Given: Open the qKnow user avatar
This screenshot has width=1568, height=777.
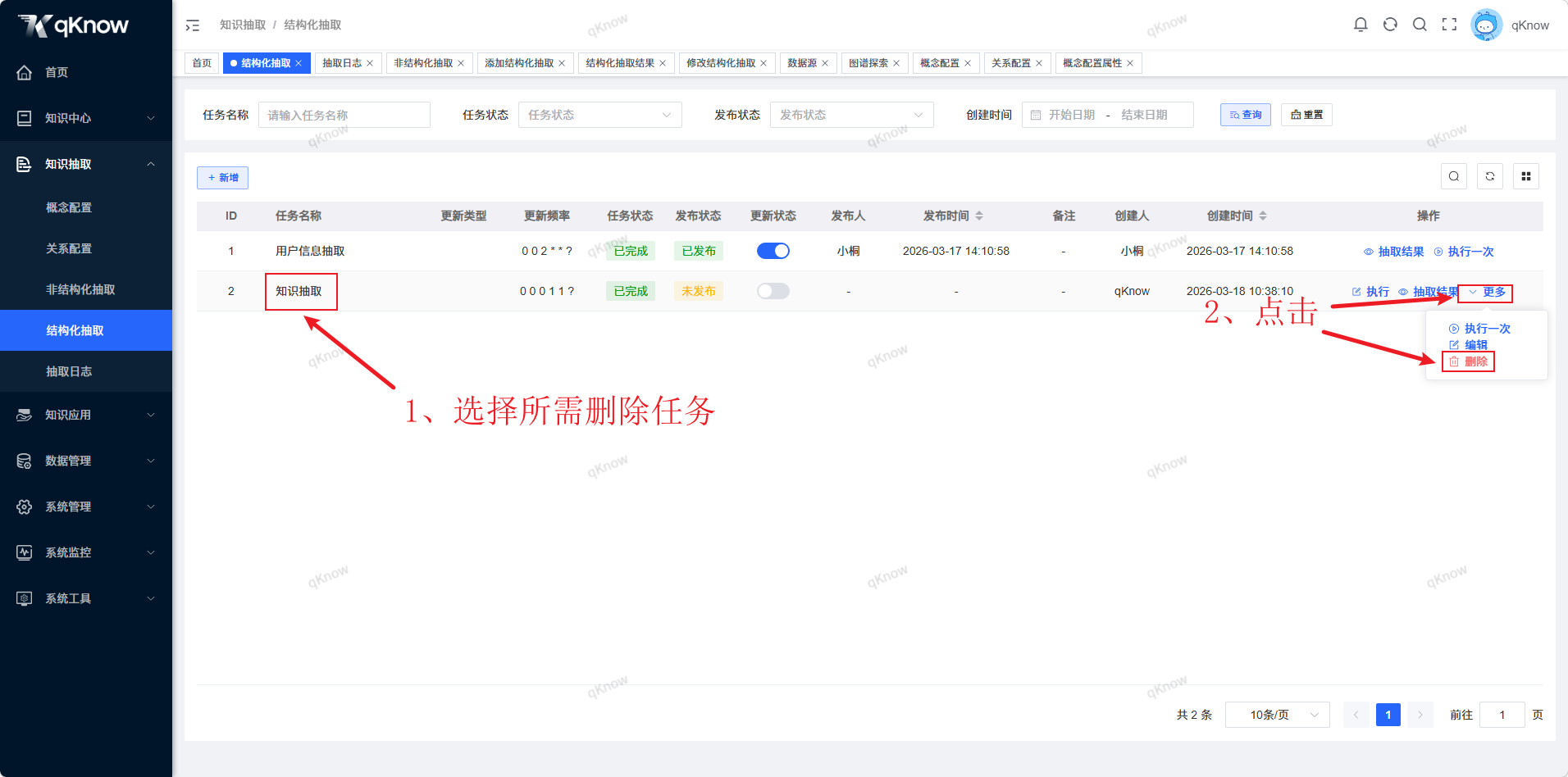Looking at the screenshot, I should tap(1486, 25).
